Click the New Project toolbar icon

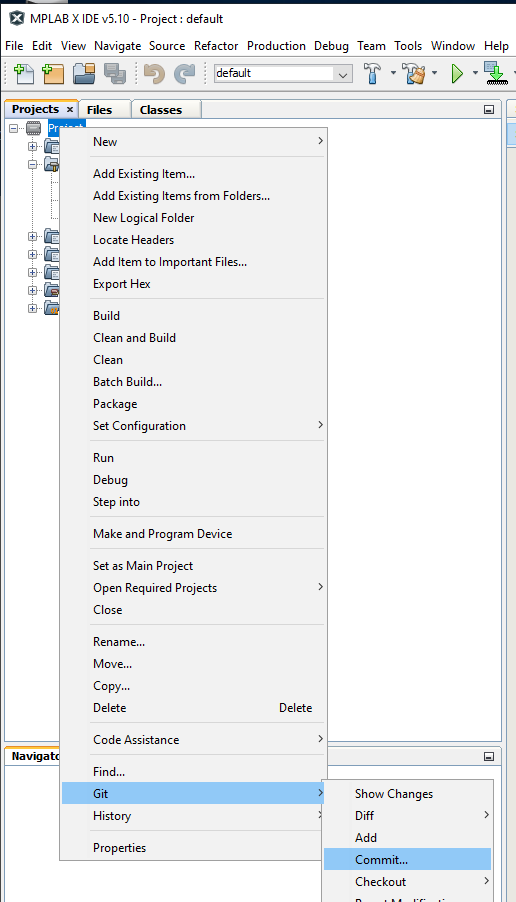pos(53,74)
